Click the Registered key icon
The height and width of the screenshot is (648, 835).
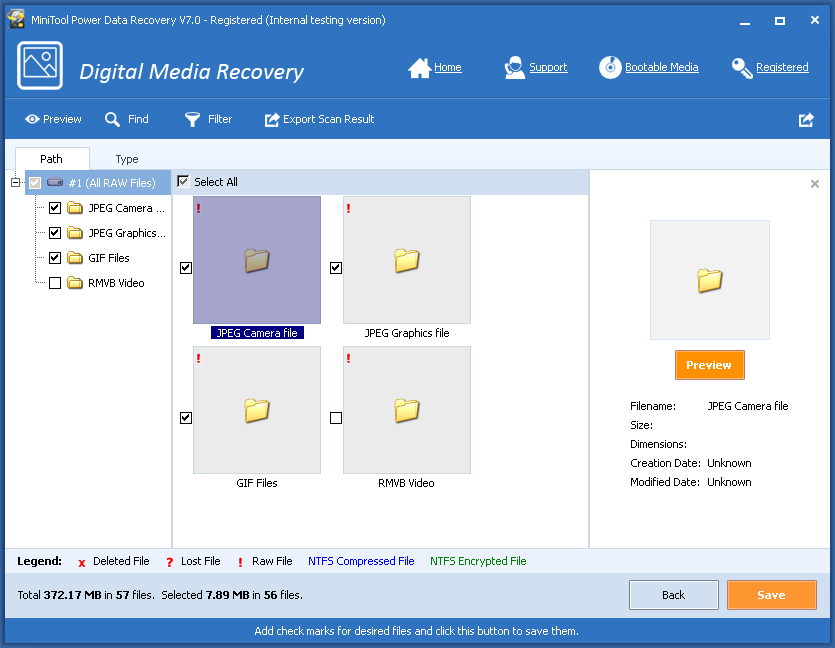tap(742, 68)
